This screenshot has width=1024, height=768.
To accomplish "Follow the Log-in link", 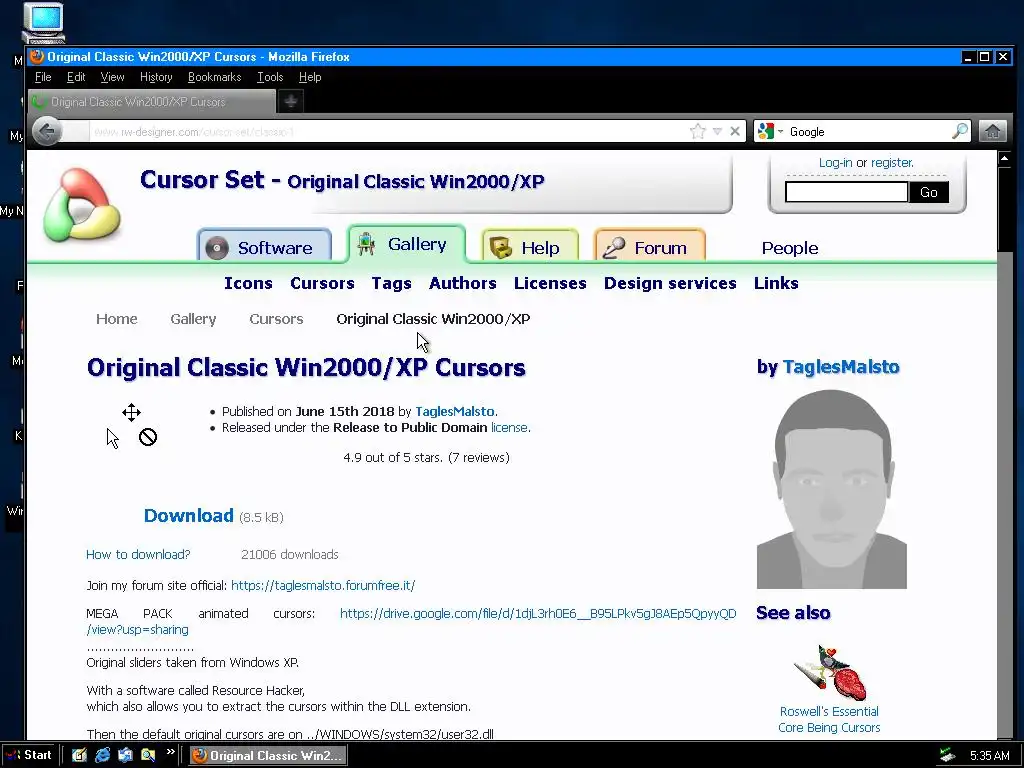I will click(835, 163).
